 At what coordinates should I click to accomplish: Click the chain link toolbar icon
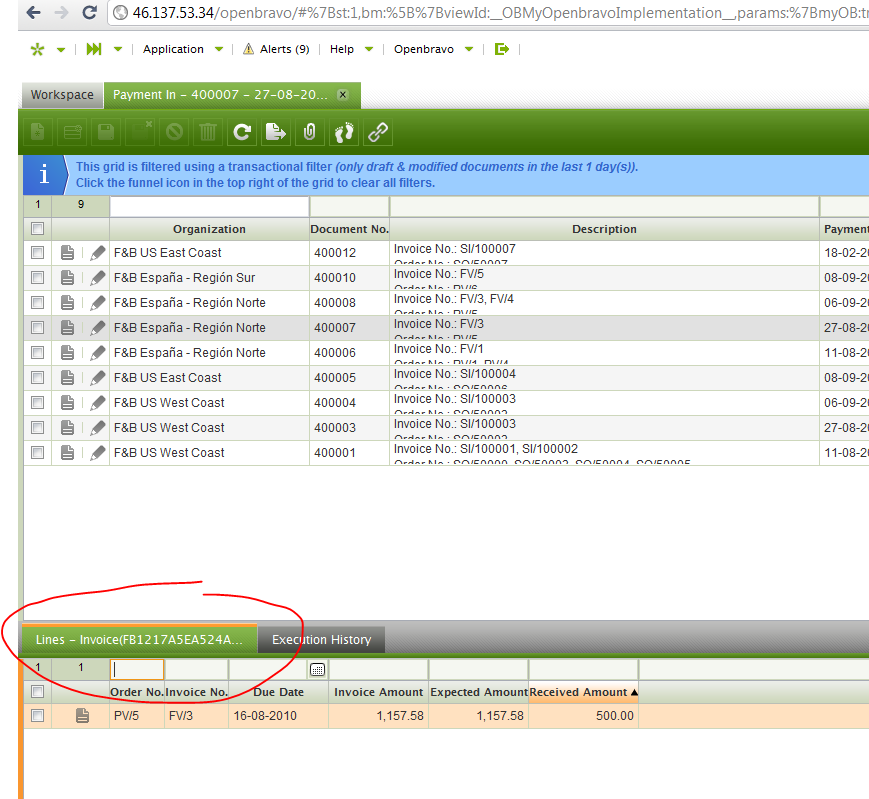coord(378,131)
